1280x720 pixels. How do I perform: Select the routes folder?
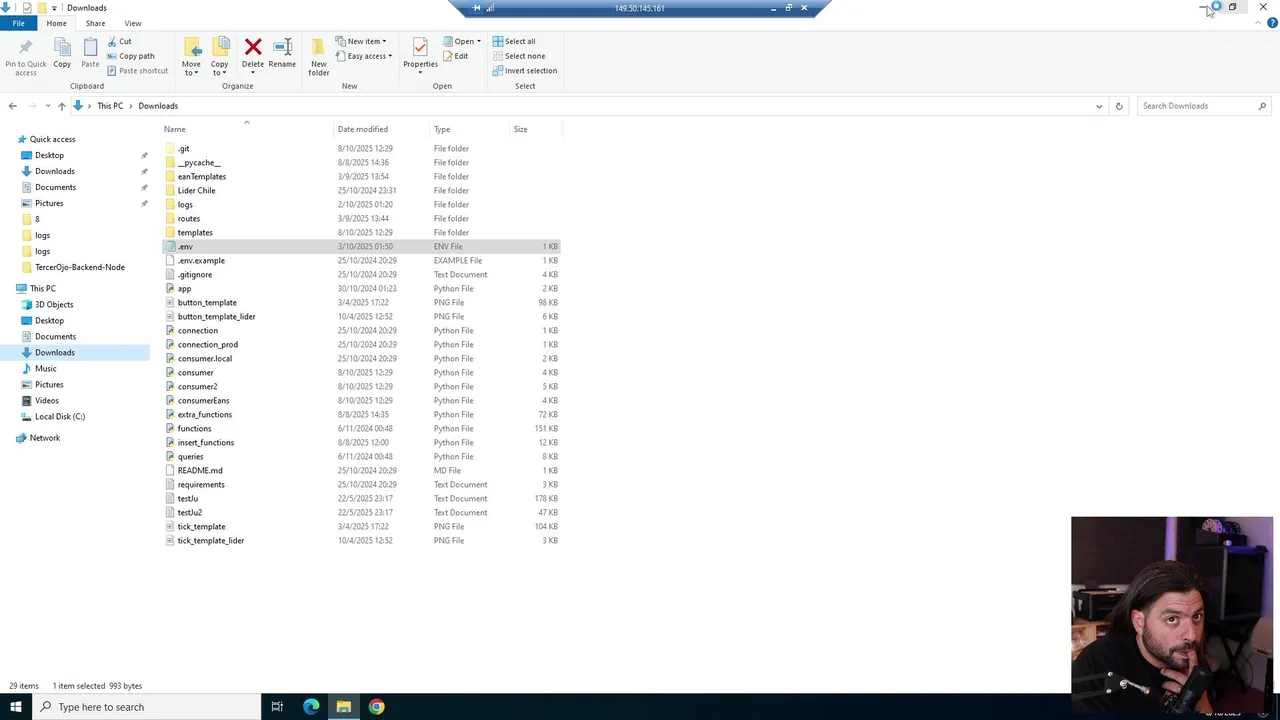(x=189, y=218)
